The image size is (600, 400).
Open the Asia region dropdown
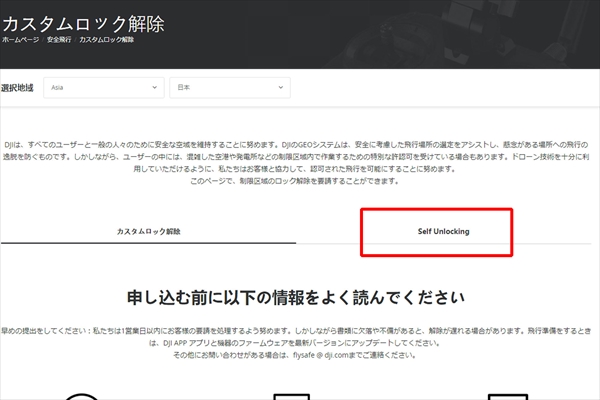coord(104,88)
